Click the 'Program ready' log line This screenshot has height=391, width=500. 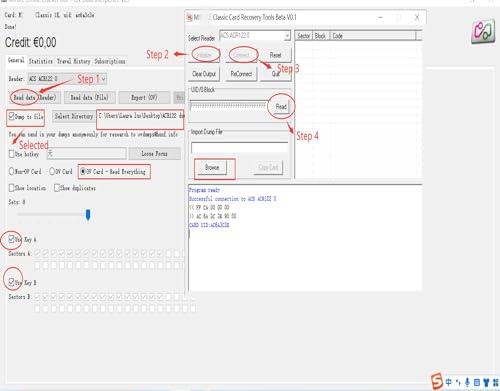click(x=204, y=190)
